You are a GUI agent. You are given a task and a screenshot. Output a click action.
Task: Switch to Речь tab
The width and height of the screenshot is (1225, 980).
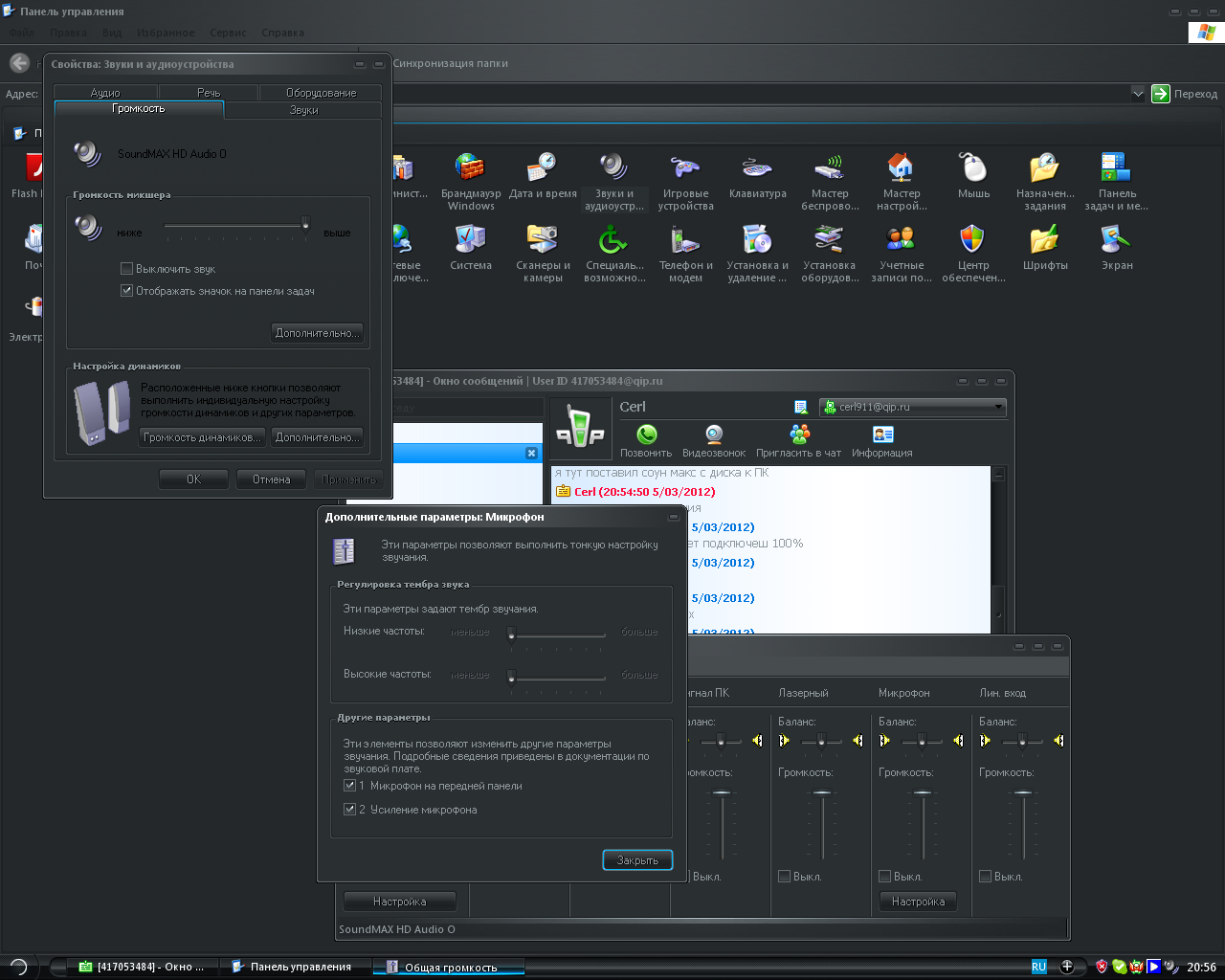point(209,93)
